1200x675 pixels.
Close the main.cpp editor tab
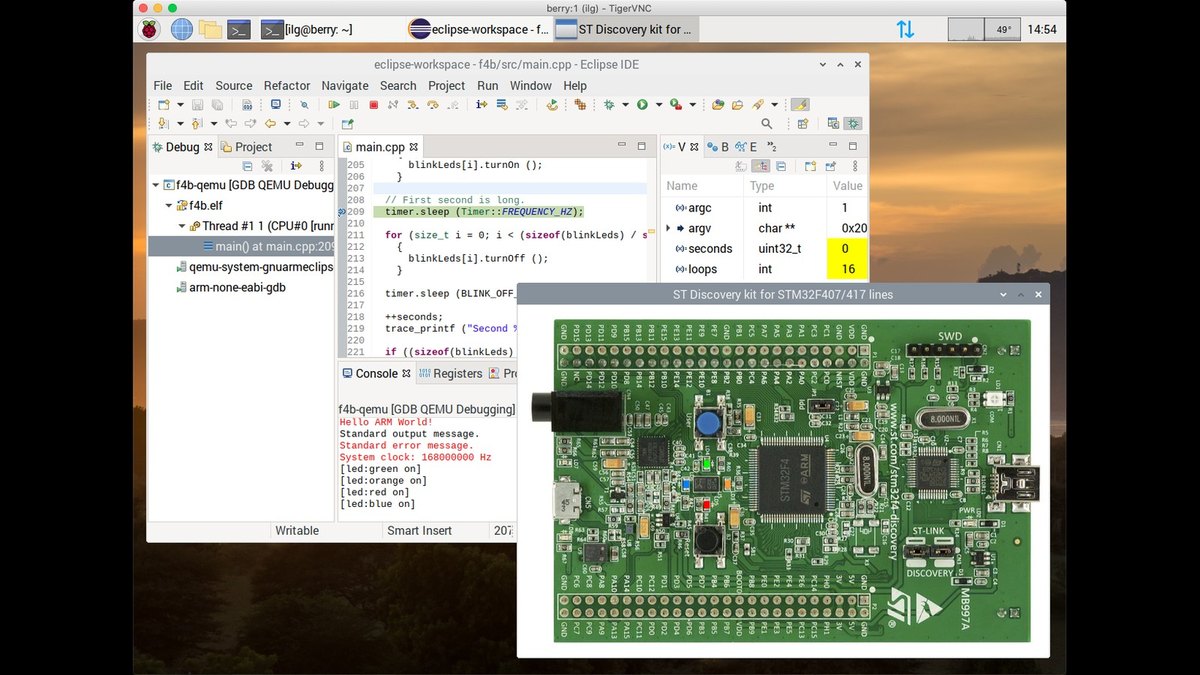pos(413,147)
